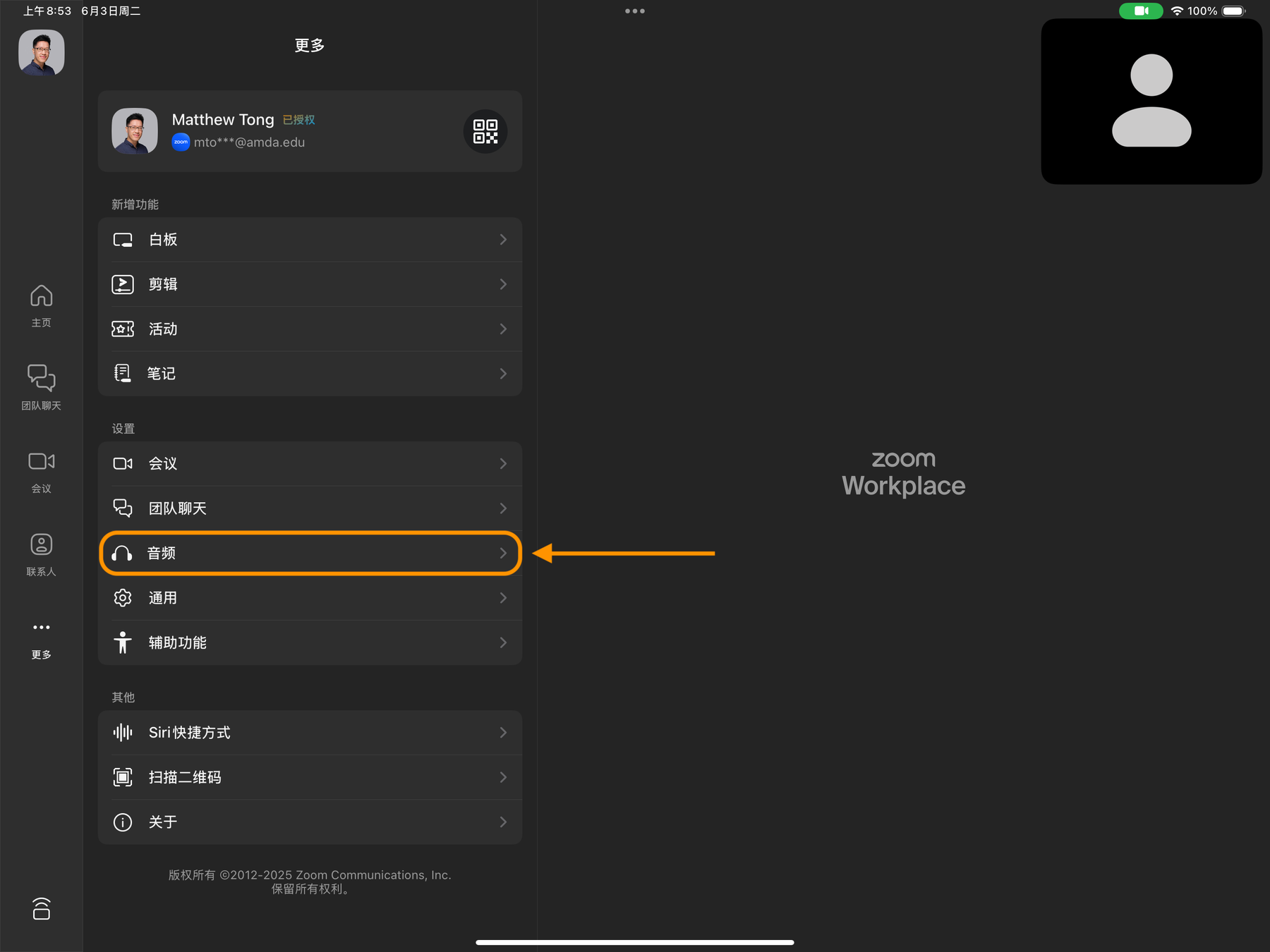The width and height of the screenshot is (1270, 952).
Task: Click the profile avatar at sidebar top
Action: coord(41,52)
